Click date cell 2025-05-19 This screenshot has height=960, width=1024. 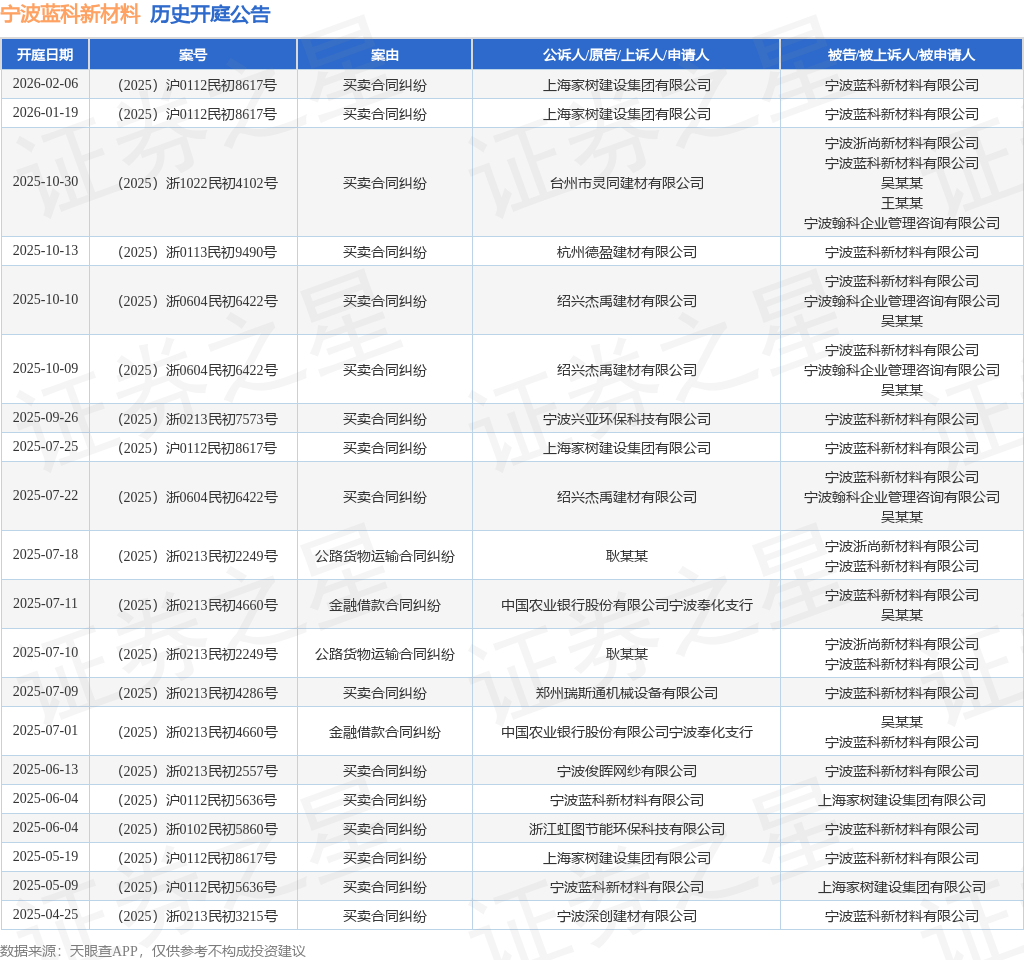point(45,857)
